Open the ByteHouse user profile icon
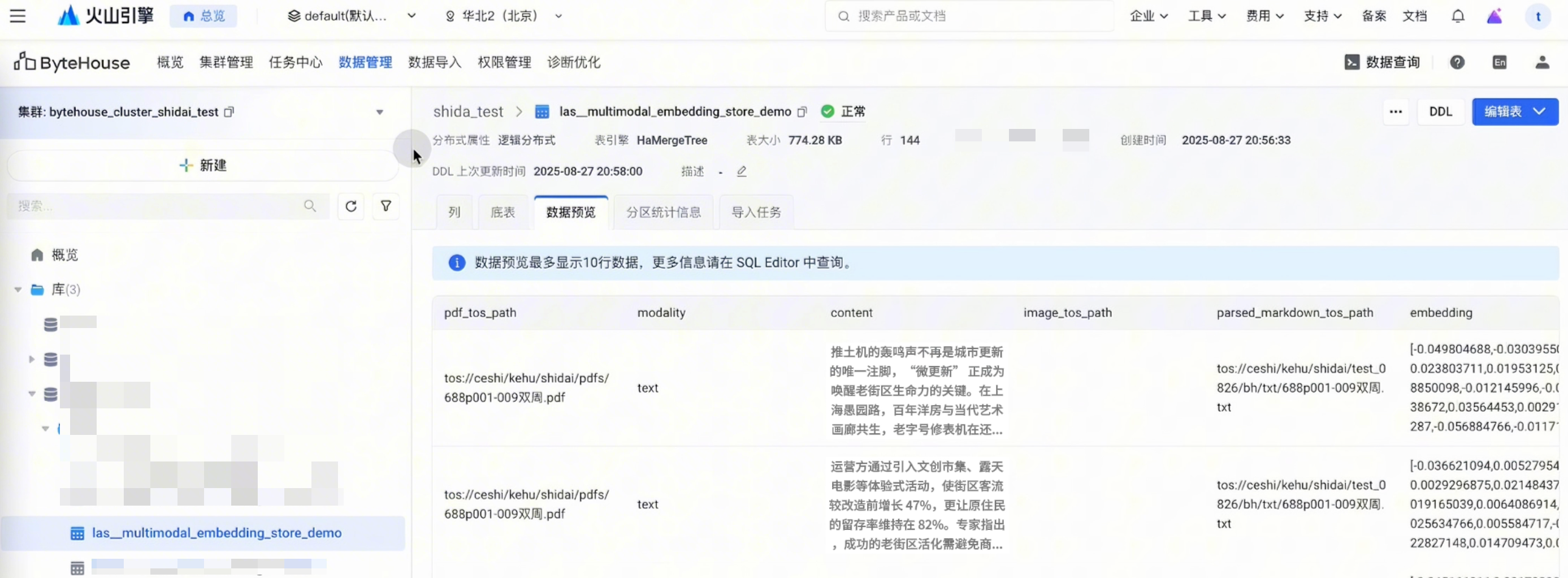The height and width of the screenshot is (578, 1568). pos(1542,62)
